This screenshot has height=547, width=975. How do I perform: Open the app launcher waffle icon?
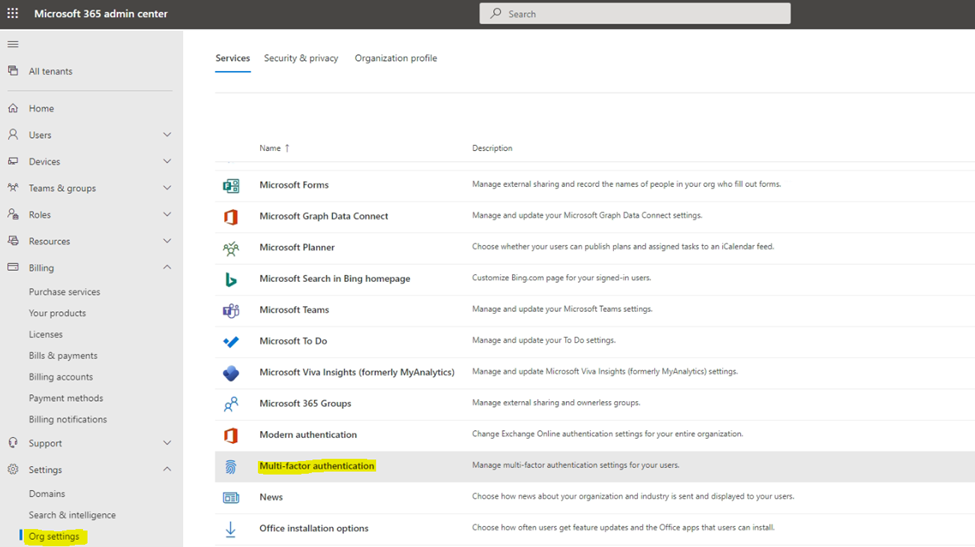(x=13, y=14)
